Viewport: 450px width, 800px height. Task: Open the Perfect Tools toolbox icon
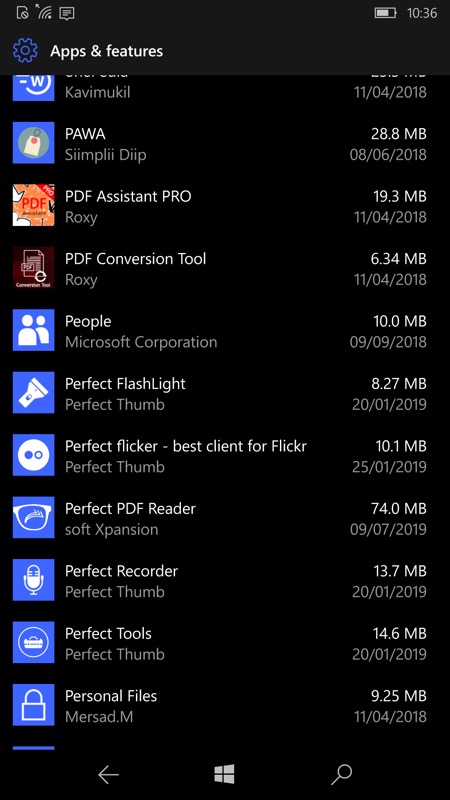point(33,642)
